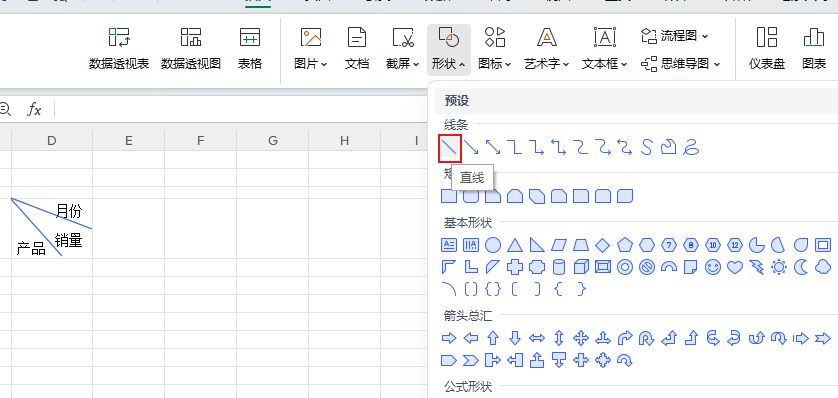Screen dimensions: 838x398
Task: Choose the left-right double block arrow
Action: pos(537,338)
